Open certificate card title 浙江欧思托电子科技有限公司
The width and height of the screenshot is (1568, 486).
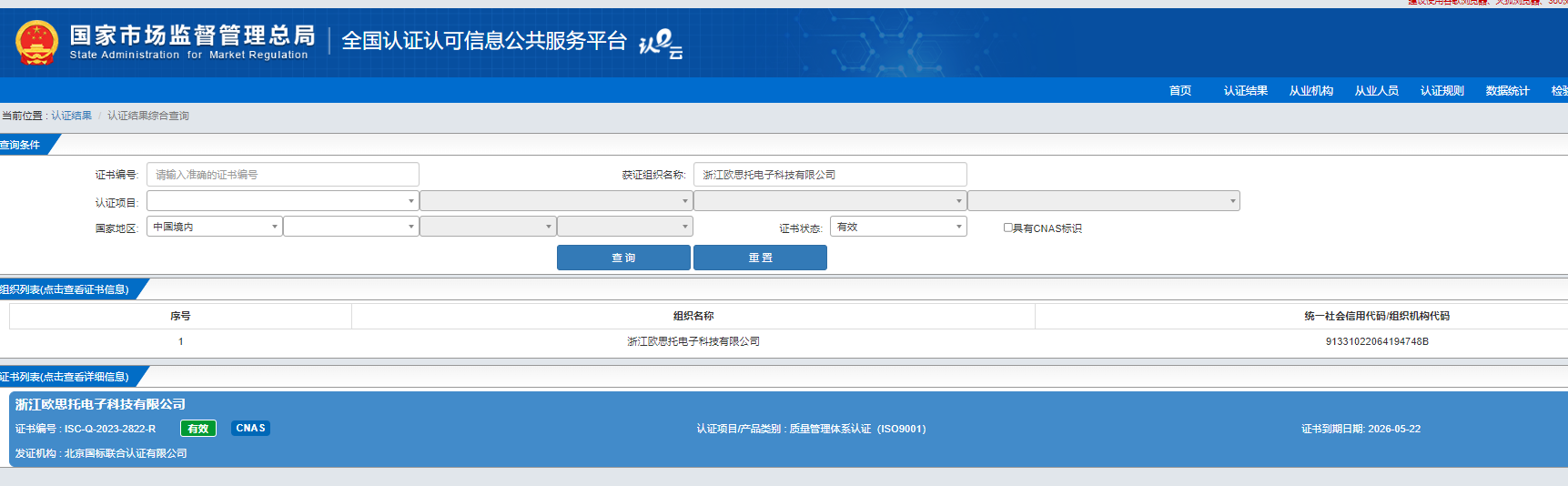[100, 404]
